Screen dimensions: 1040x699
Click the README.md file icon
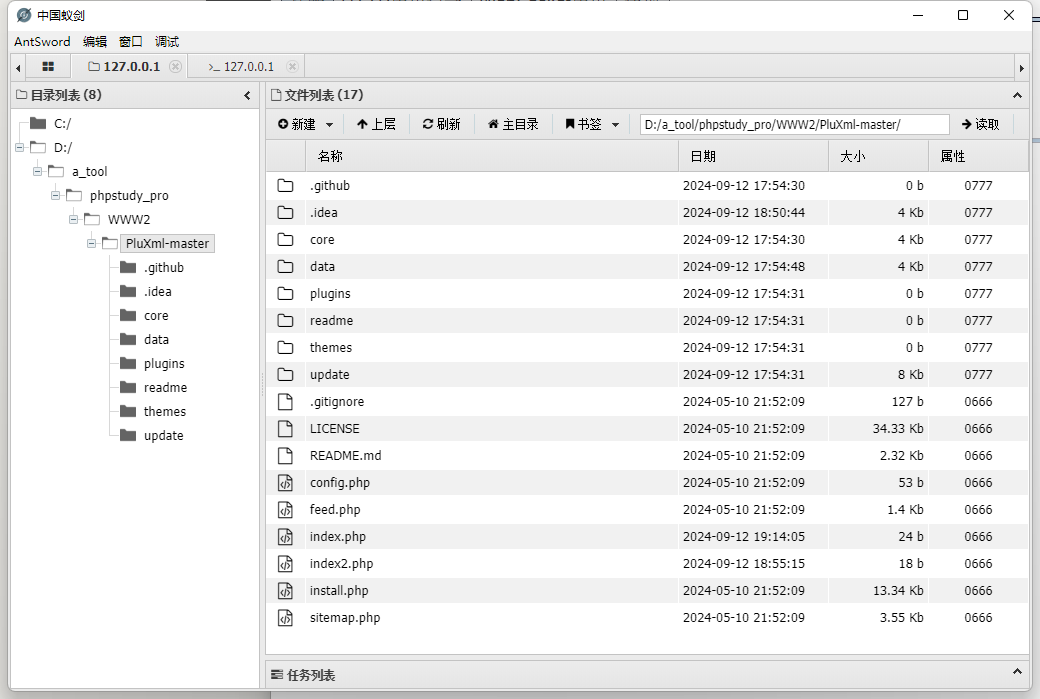point(285,456)
